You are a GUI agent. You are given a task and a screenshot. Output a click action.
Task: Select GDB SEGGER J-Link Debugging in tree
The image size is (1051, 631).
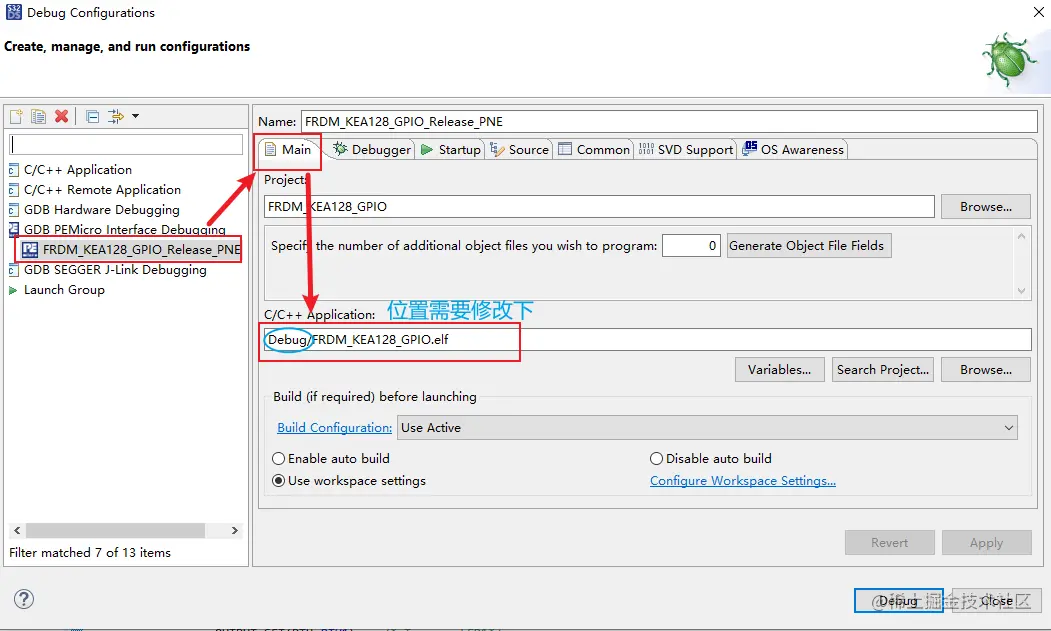point(115,270)
